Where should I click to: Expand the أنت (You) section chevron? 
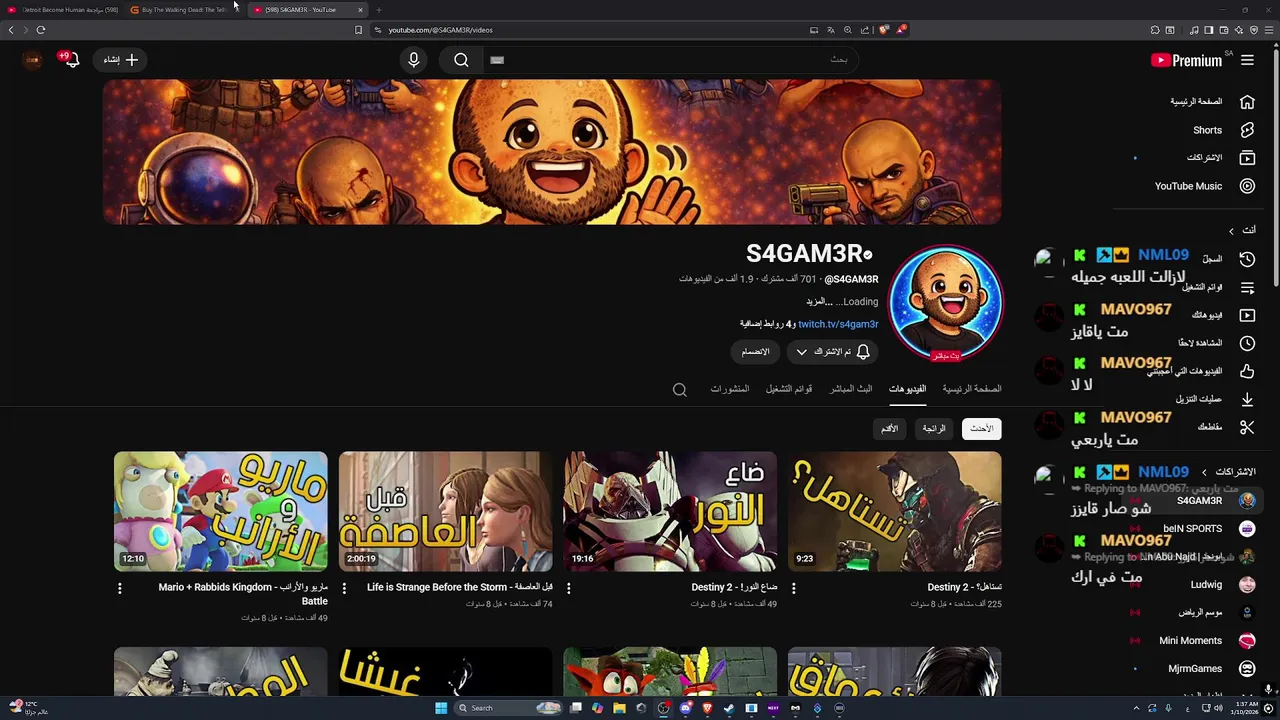(1232, 230)
